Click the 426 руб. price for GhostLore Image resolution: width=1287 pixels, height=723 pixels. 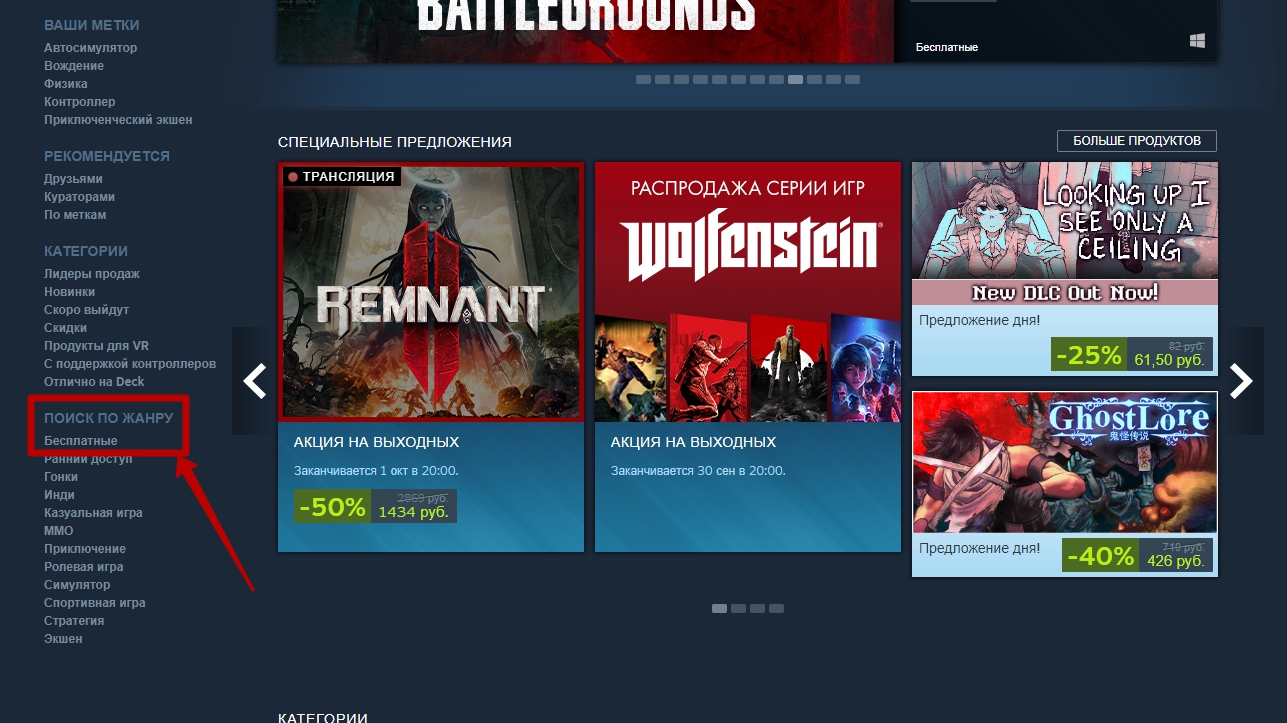tap(1176, 560)
